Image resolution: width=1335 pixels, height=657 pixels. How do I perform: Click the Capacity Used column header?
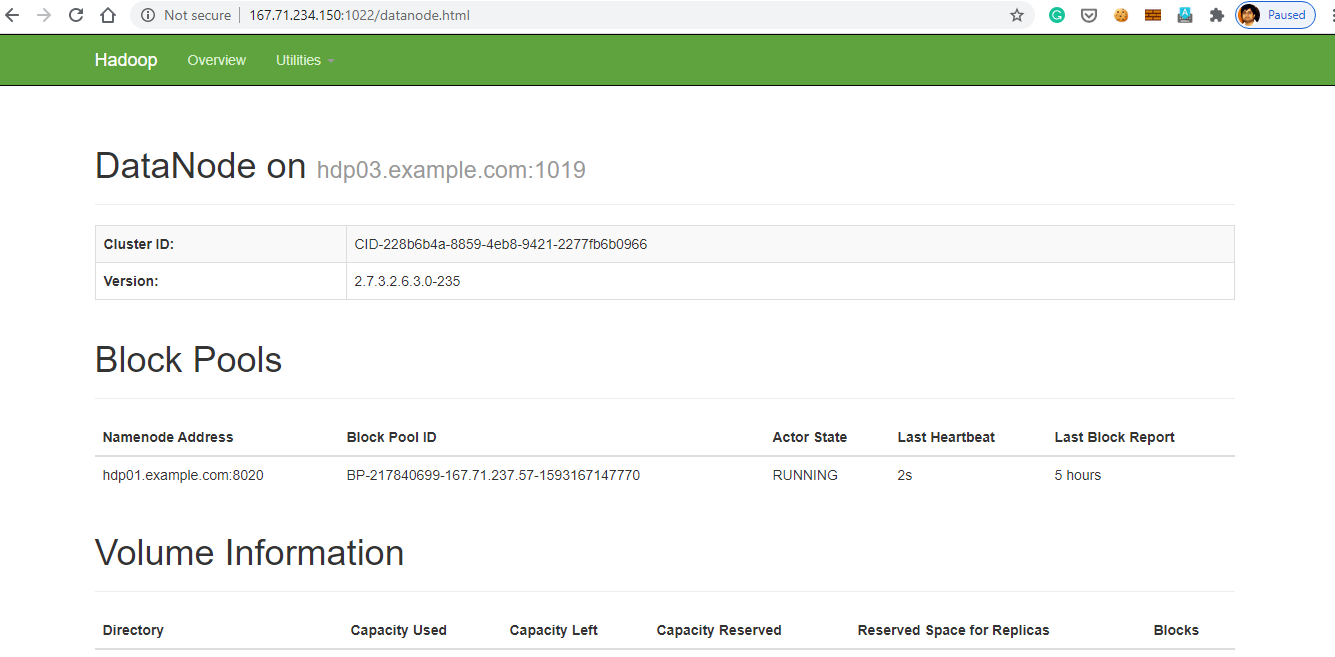pos(399,630)
